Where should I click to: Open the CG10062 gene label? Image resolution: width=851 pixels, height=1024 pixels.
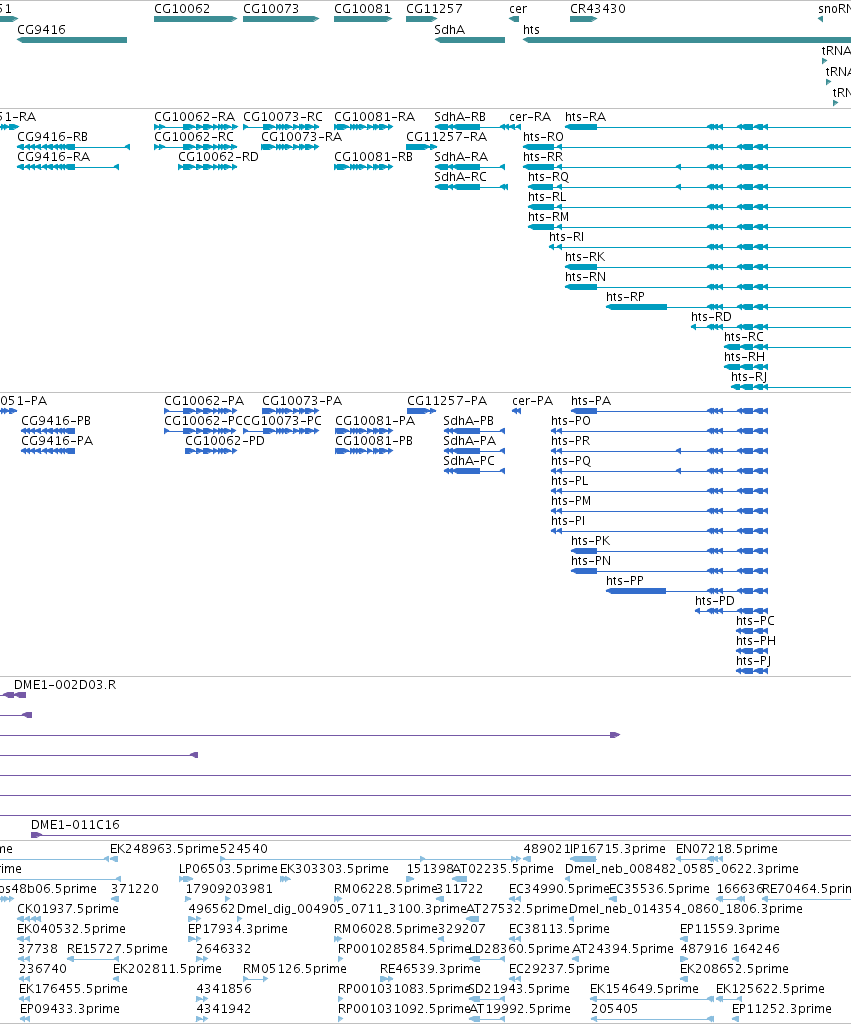[182, 8]
